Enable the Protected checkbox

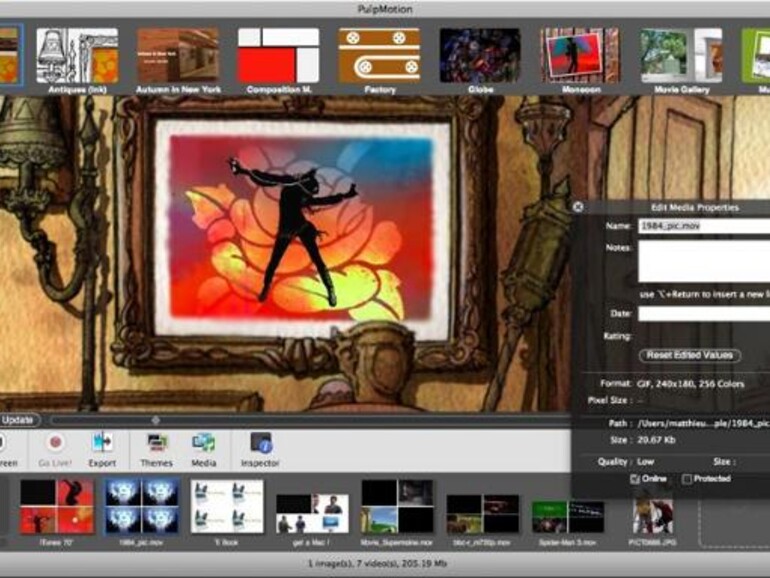[x=687, y=479]
